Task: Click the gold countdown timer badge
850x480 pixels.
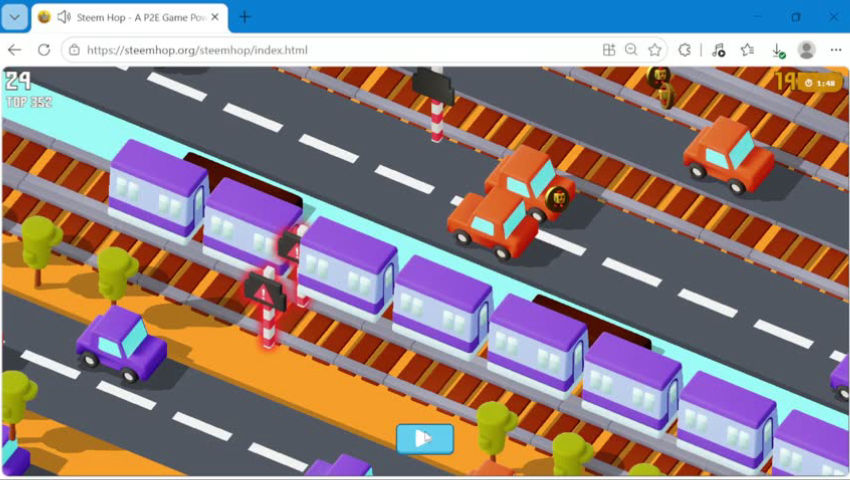Action: click(x=819, y=83)
